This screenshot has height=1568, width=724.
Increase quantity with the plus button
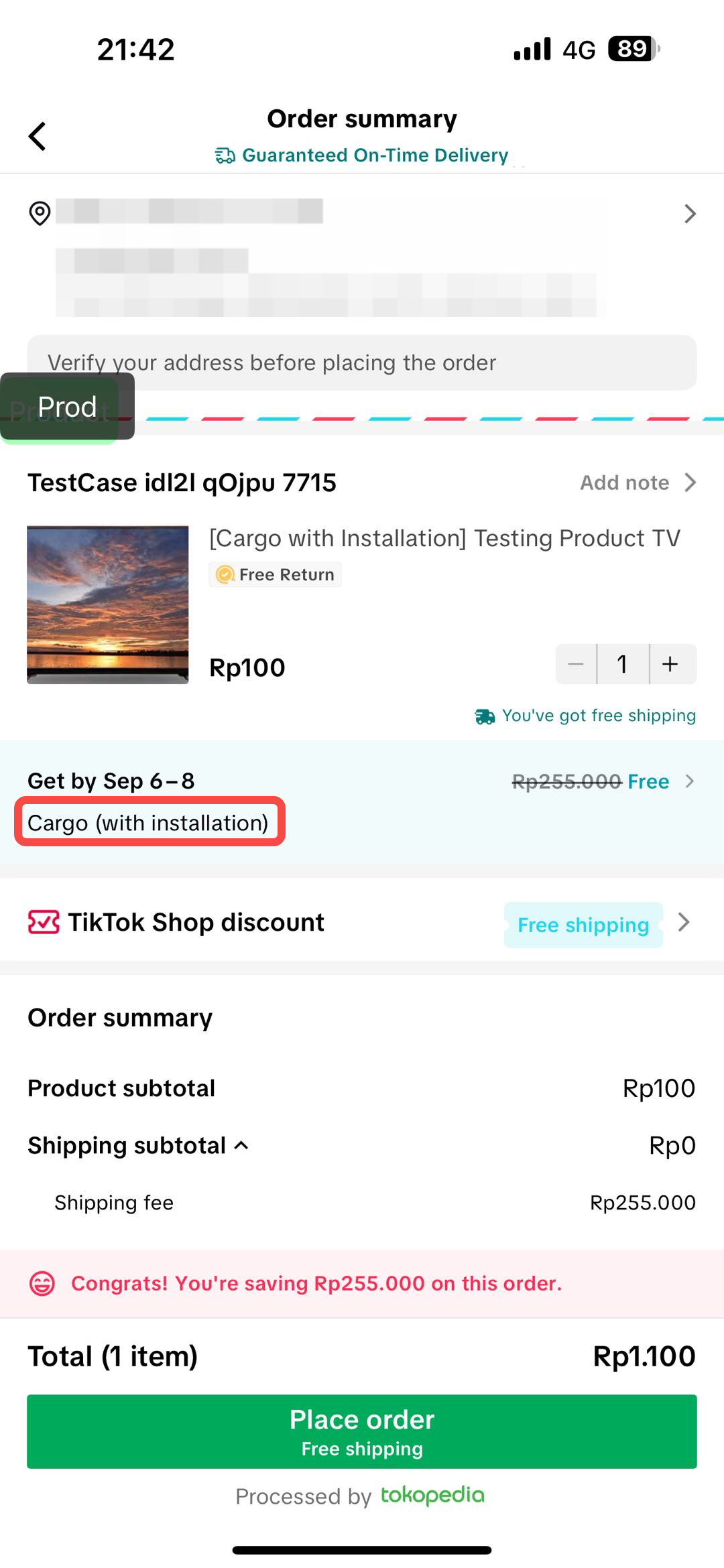(x=670, y=664)
